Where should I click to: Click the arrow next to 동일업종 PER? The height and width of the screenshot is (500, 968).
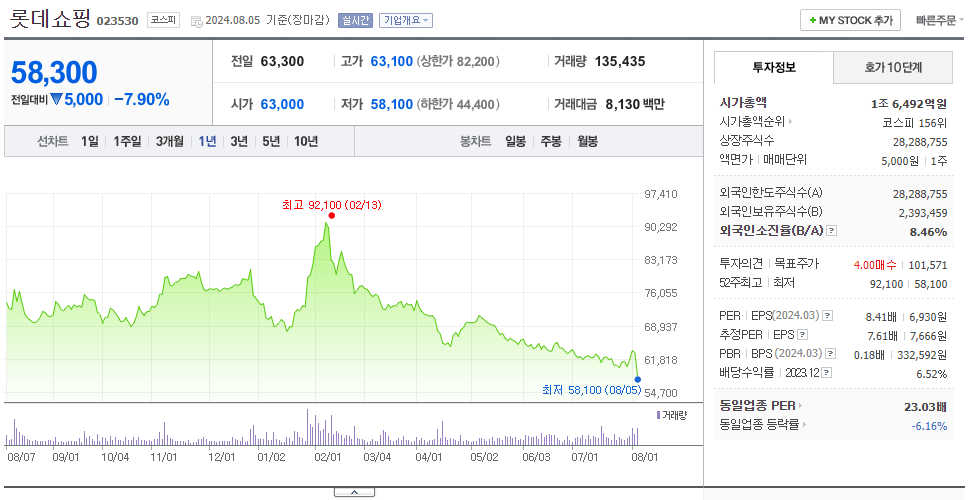click(x=801, y=406)
